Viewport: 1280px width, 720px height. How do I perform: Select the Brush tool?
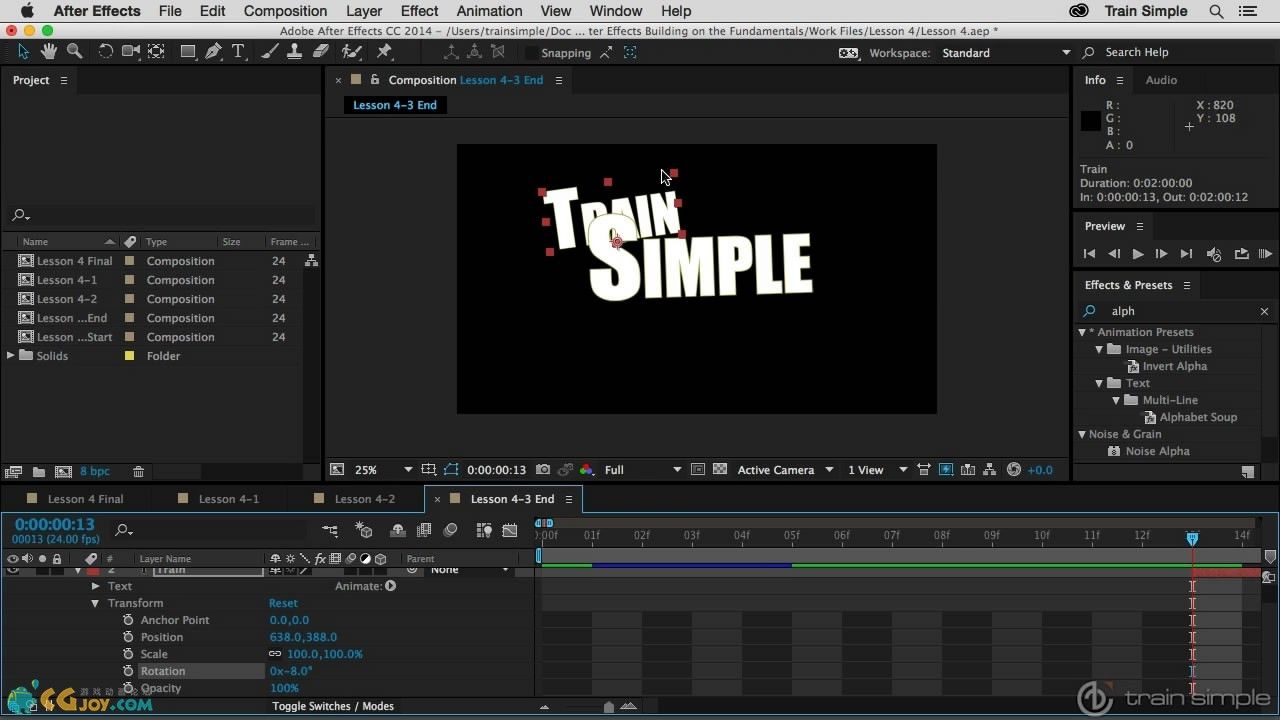[272, 52]
